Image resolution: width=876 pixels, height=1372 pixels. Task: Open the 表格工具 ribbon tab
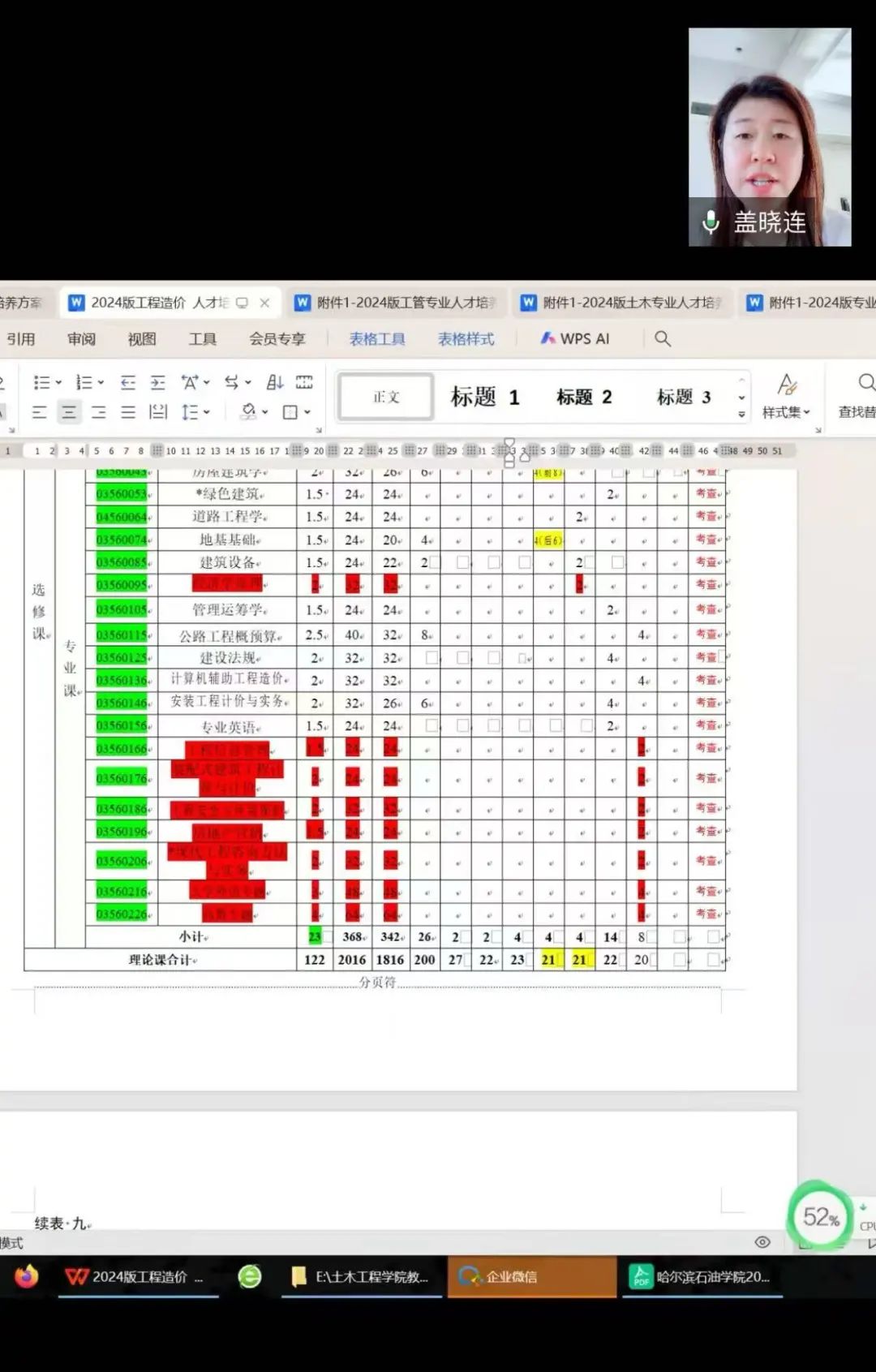[377, 338]
